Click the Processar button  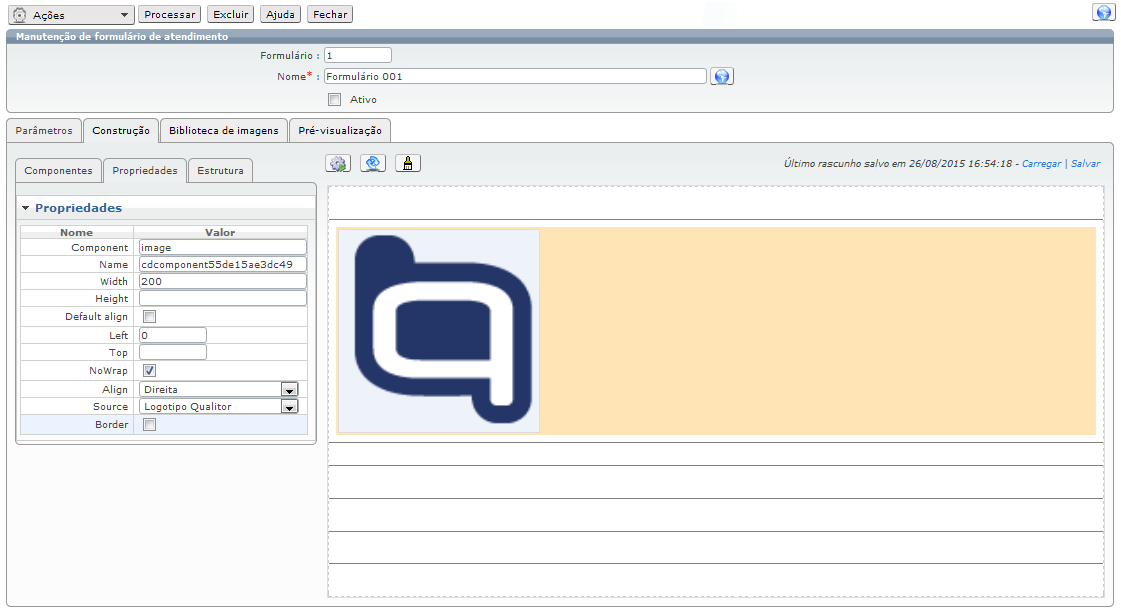coord(169,14)
